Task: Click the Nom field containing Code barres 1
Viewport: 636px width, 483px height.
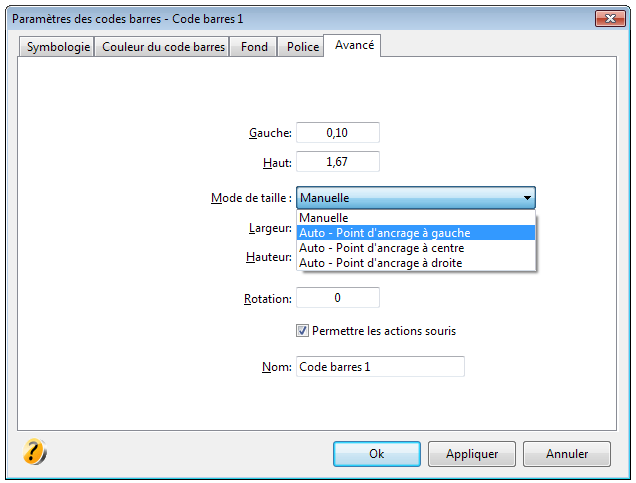Action: pos(380,367)
